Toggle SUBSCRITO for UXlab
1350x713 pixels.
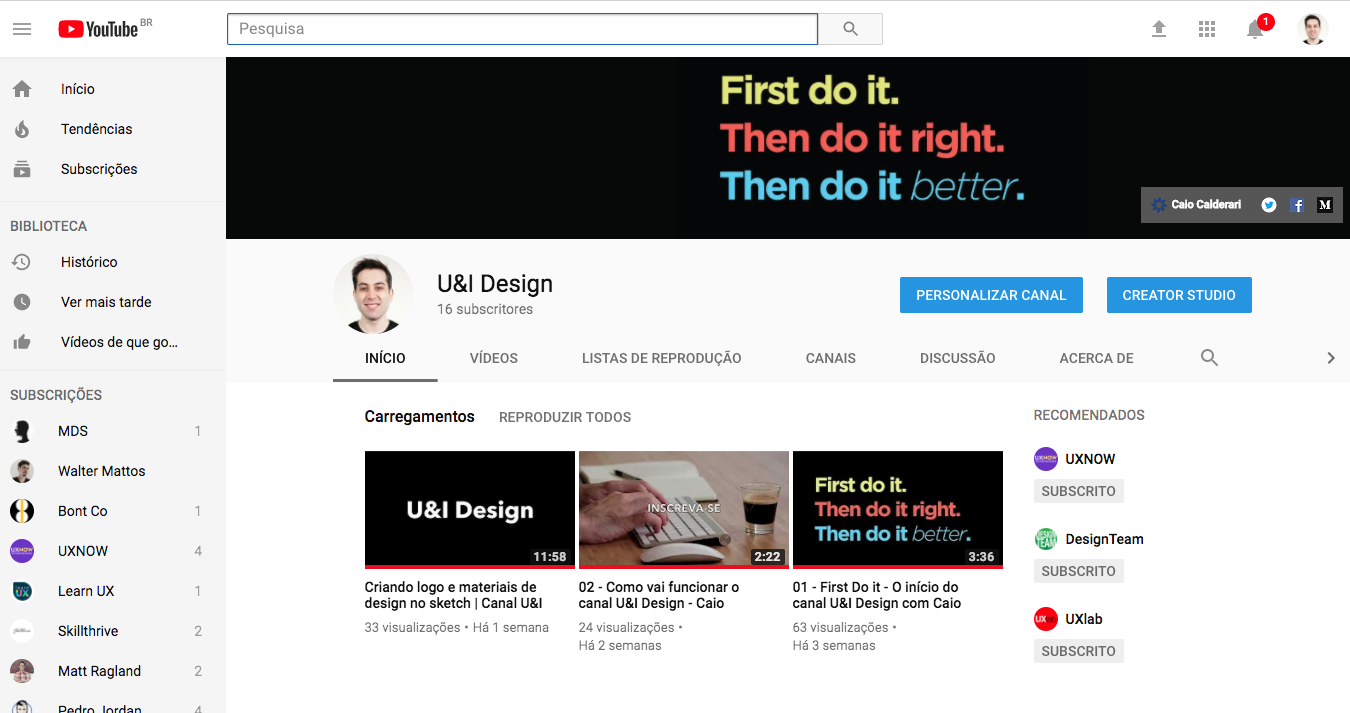[1078, 651]
